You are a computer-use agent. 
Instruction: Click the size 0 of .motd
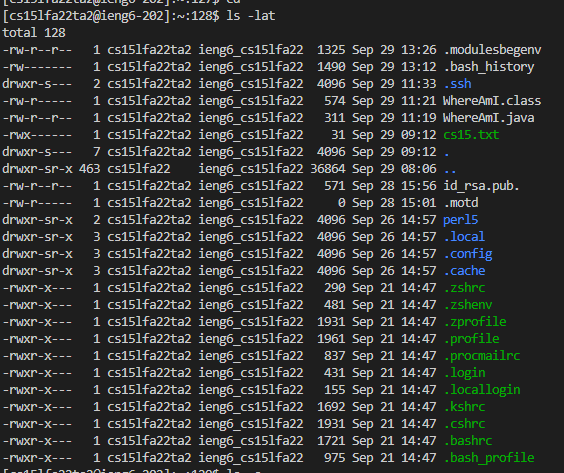click(342, 203)
